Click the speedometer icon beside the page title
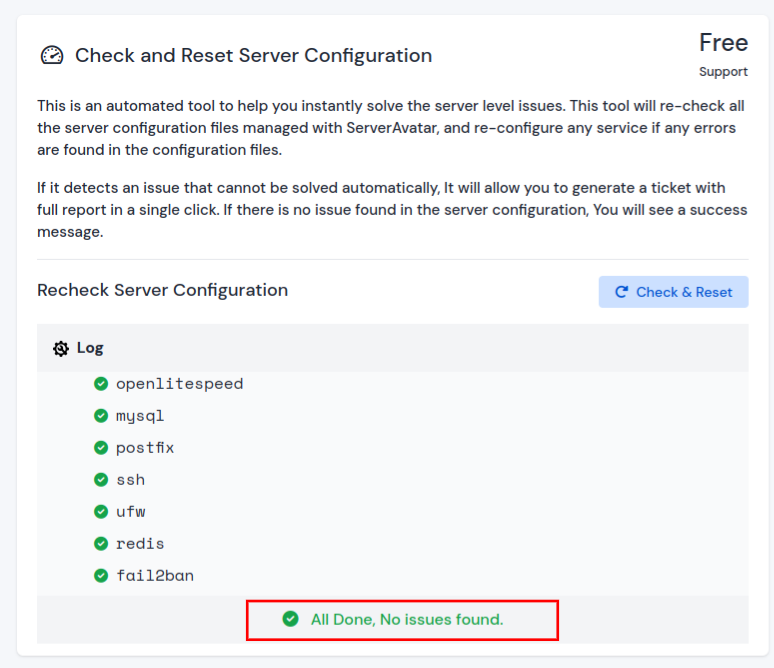This screenshot has width=774, height=668. (x=52, y=56)
